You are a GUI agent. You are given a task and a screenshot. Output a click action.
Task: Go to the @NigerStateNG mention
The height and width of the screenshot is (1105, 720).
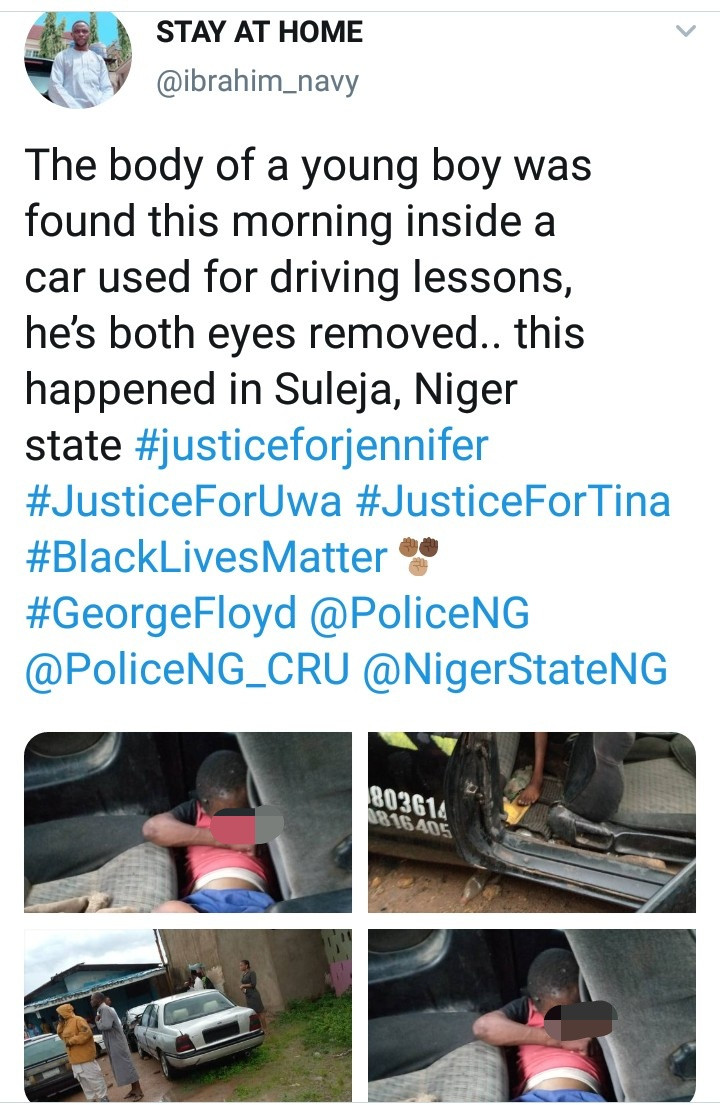(514, 669)
